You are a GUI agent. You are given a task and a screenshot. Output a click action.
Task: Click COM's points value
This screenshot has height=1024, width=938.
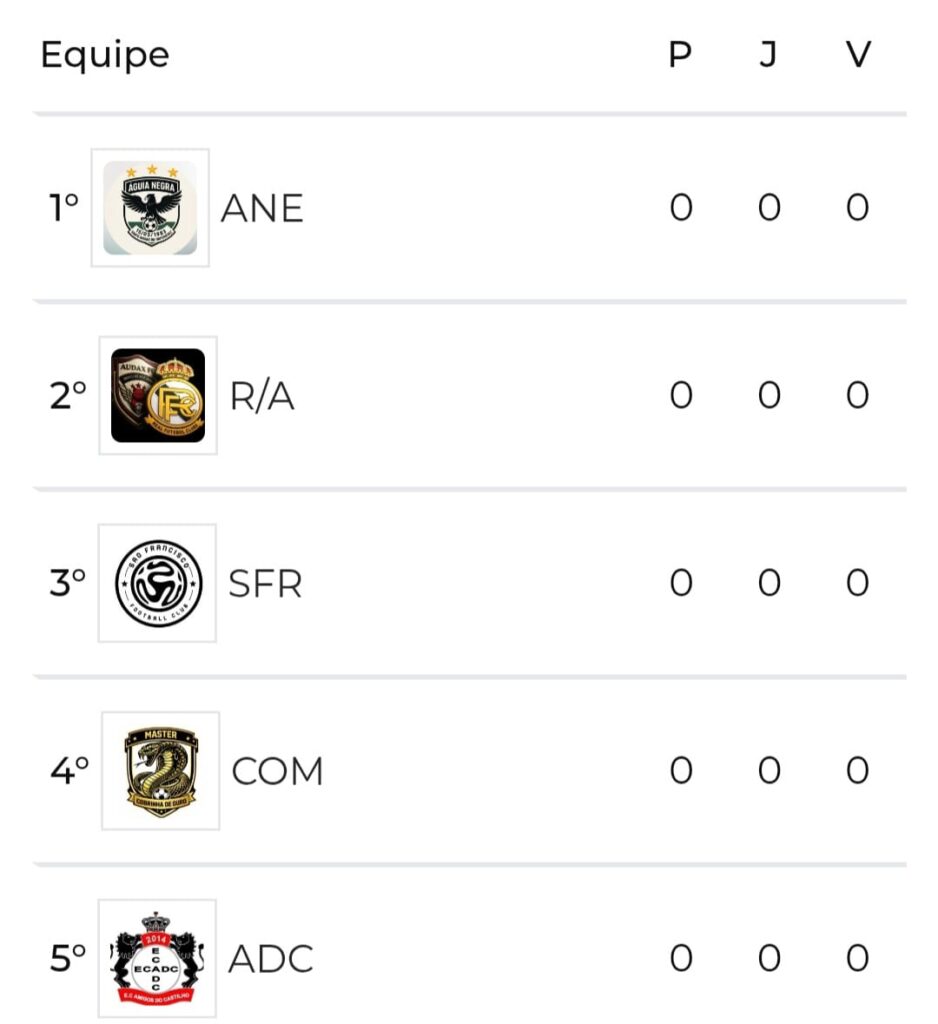[x=681, y=771]
